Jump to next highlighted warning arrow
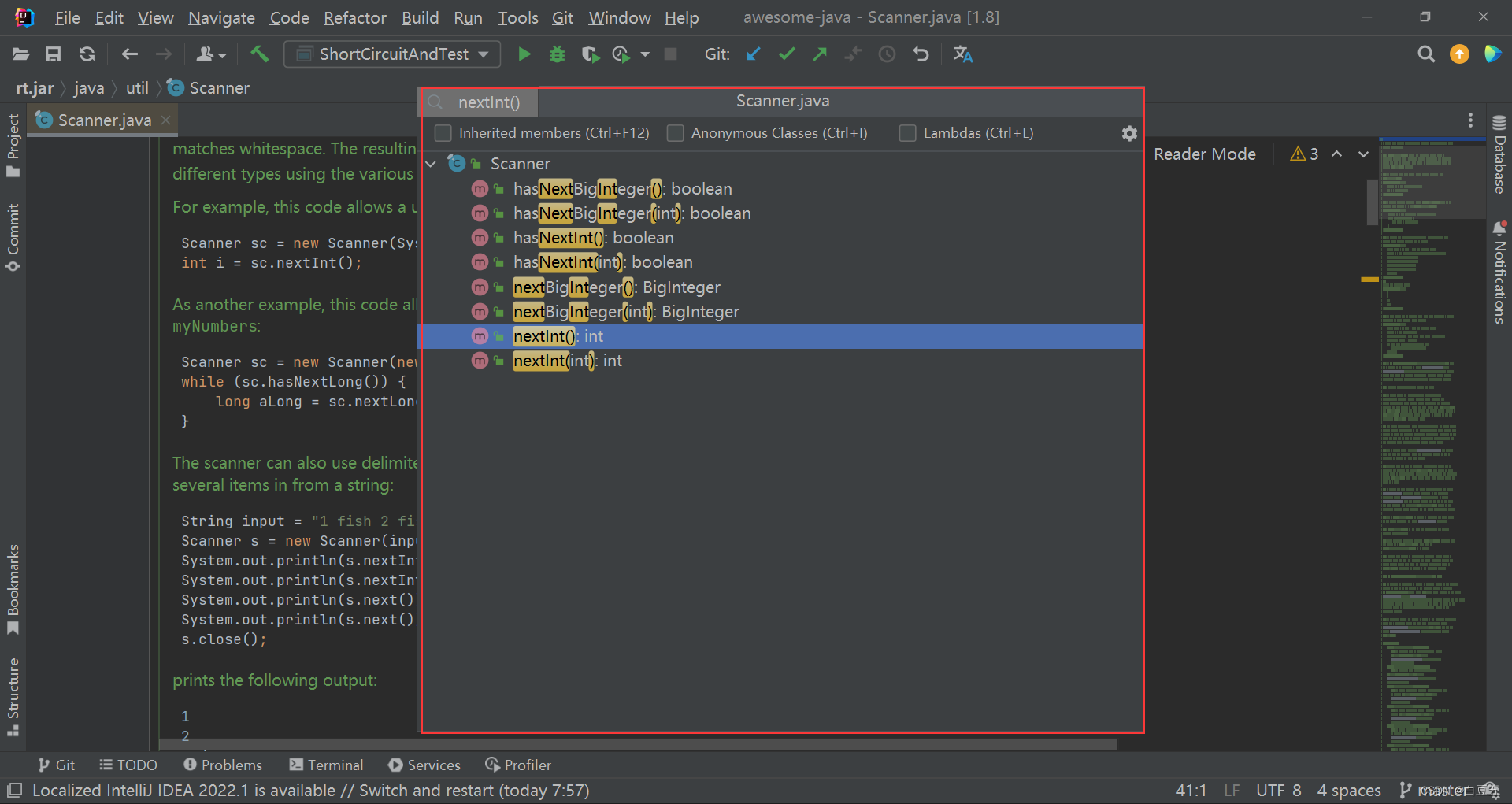 coord(1363,154)
